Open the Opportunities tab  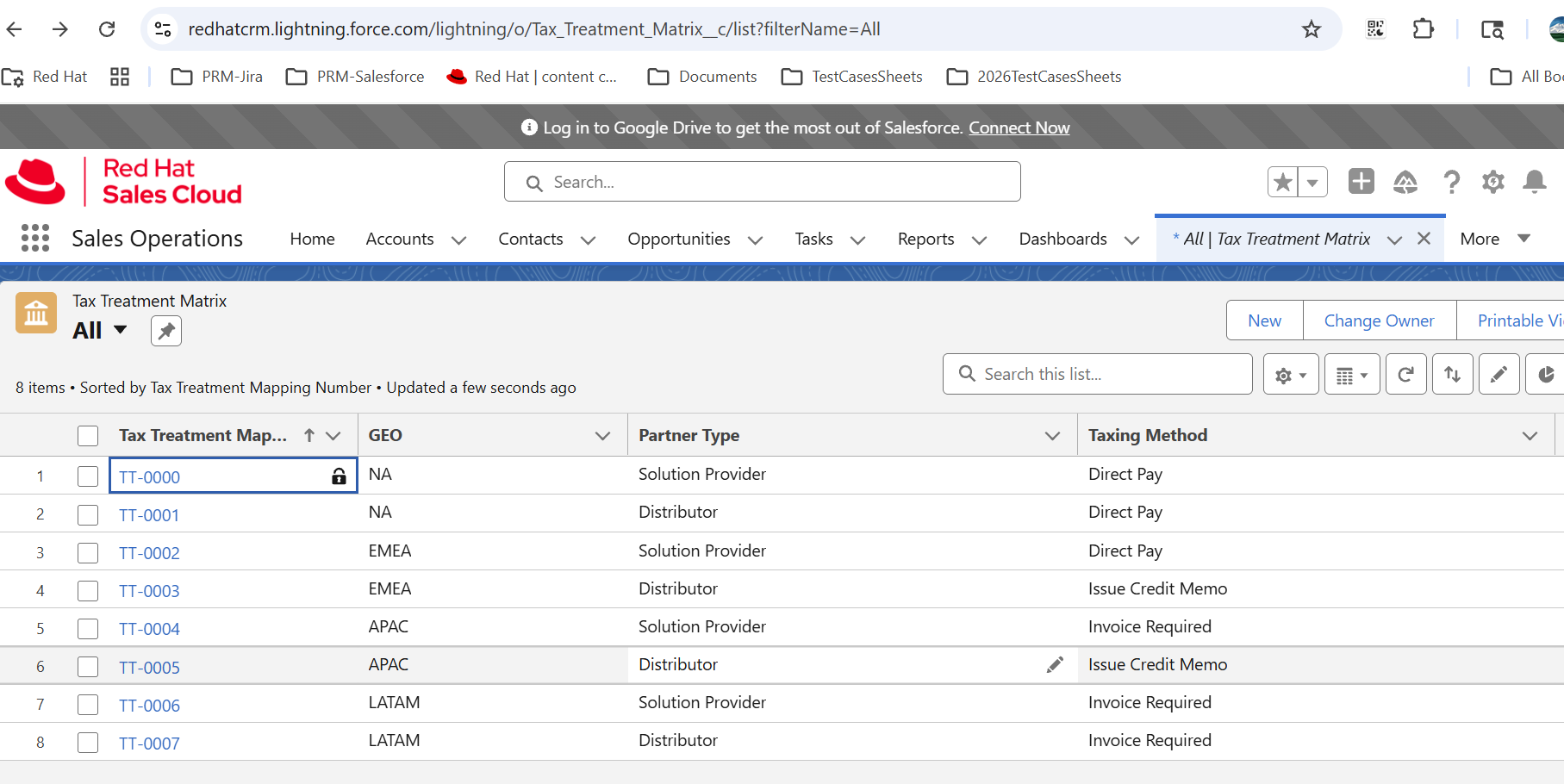click(x=679, y=239)
